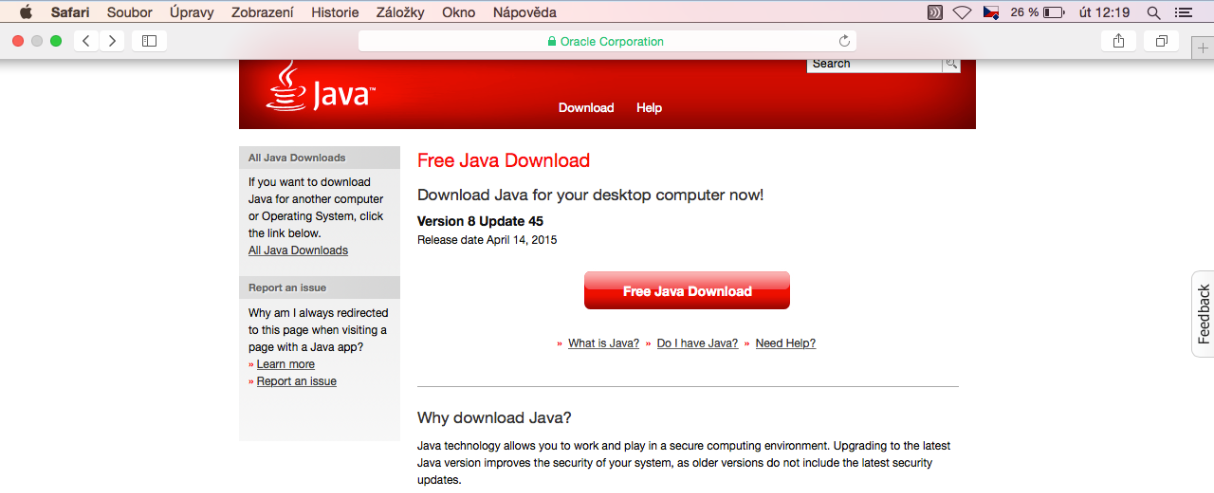Open the Feedback side tab

pyautogui.click(x=1203, y=314)
